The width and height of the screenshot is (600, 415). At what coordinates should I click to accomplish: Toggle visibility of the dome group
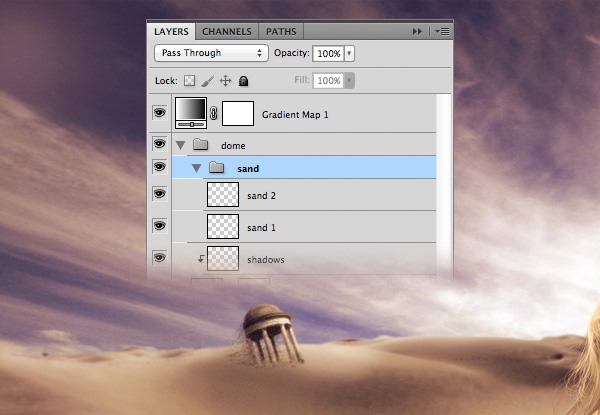click(x=159, y=145)
